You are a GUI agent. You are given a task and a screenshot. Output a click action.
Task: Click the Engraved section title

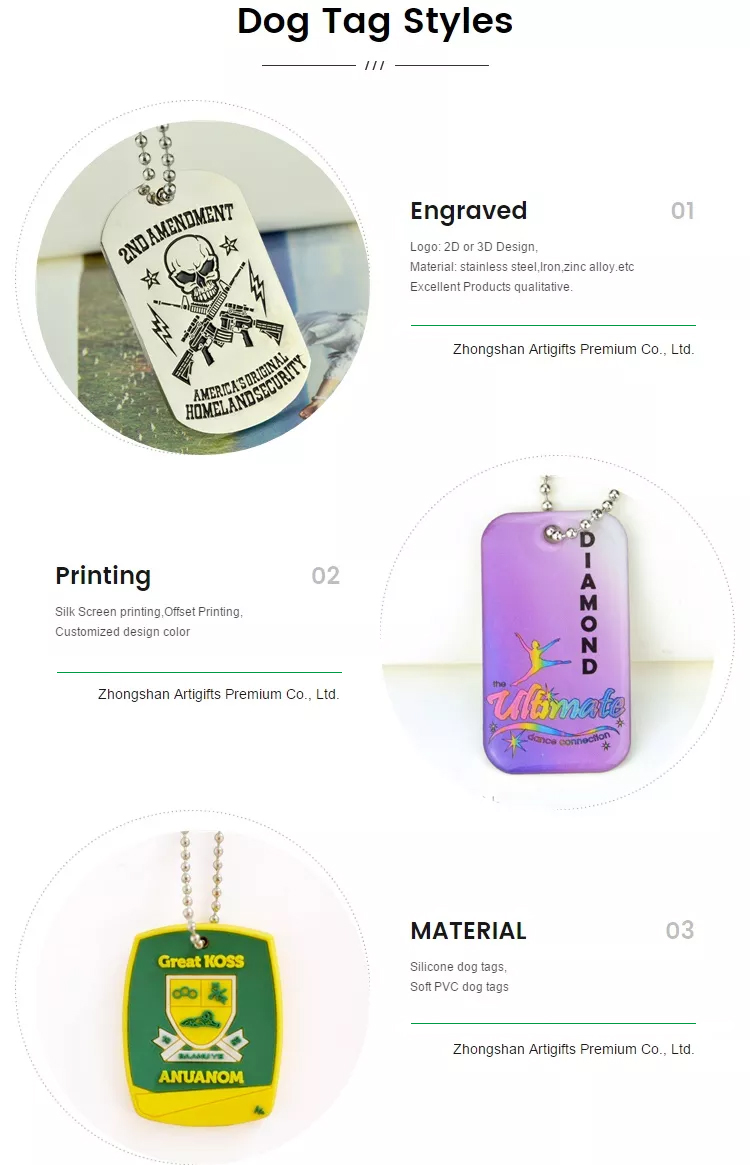point(468,211)
